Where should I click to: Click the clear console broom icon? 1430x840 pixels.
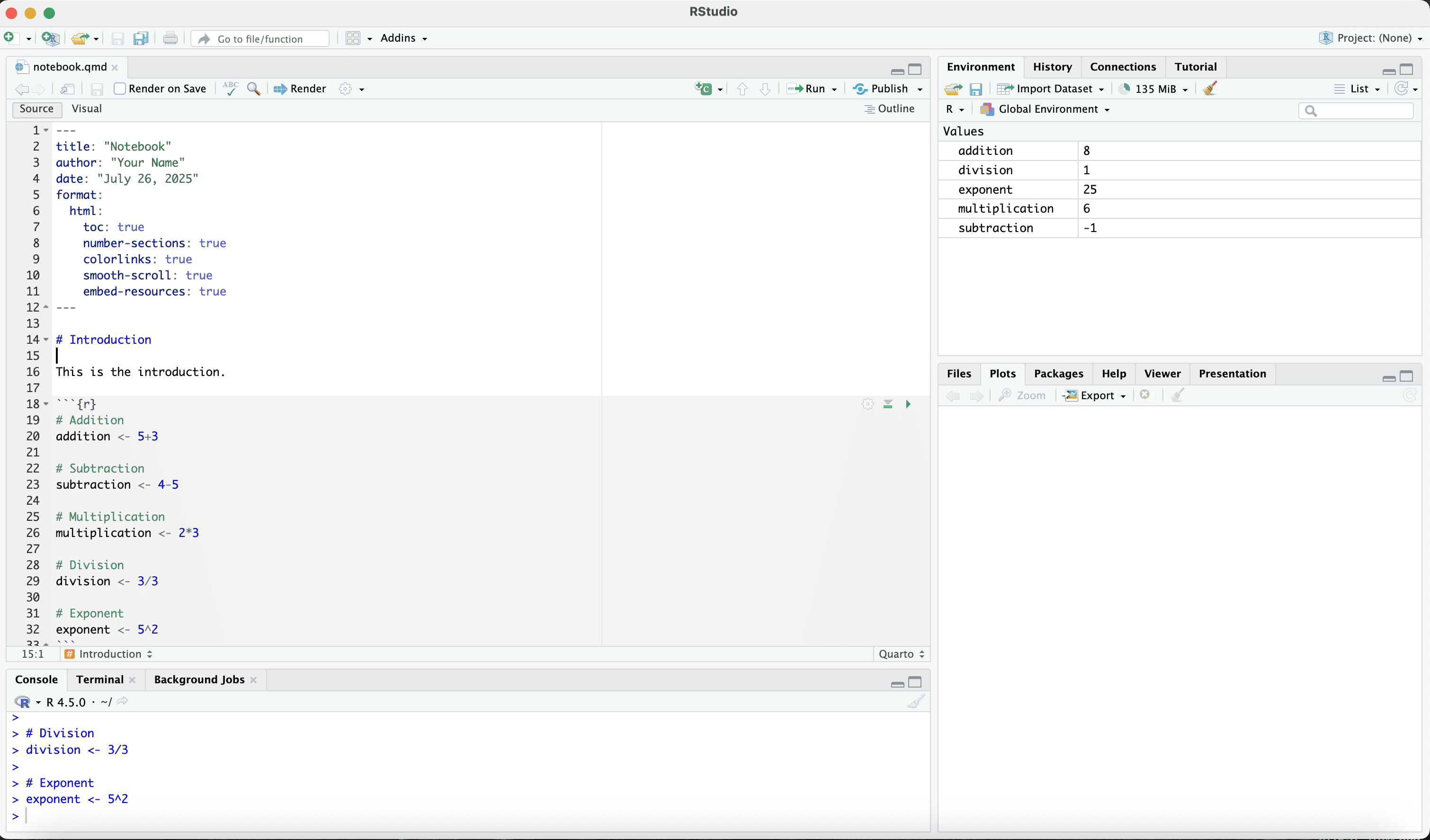tap(916, 702)
